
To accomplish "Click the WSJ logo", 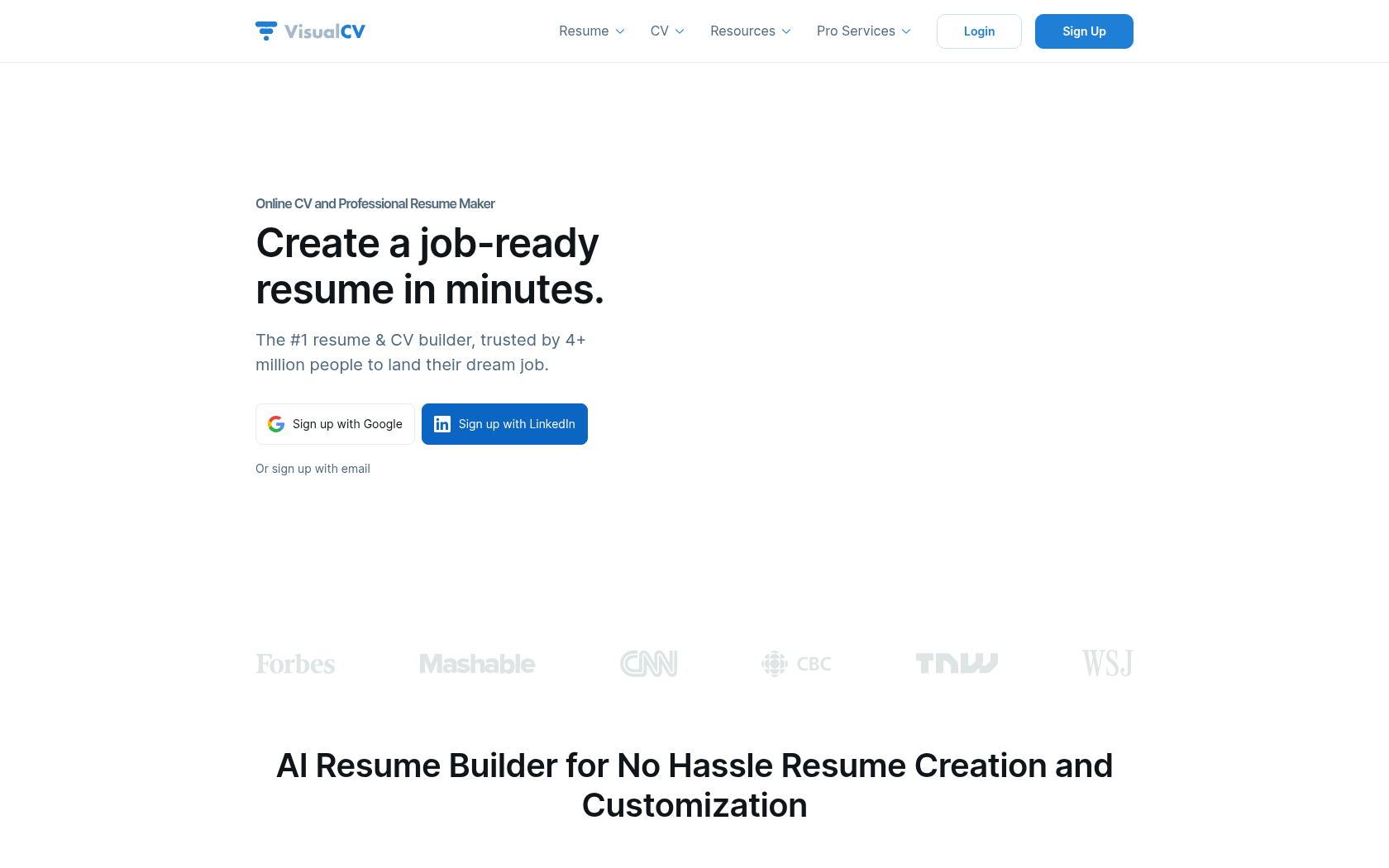I will click(x=1107, y=664).
